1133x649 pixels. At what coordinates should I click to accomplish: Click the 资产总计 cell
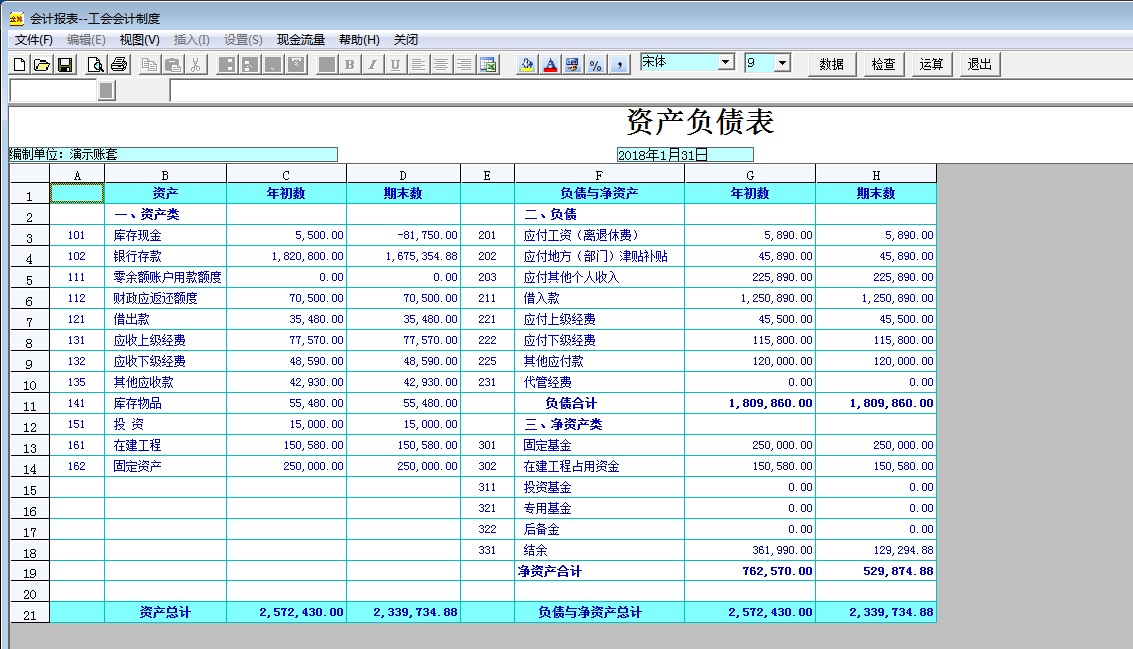pos(165,612)
